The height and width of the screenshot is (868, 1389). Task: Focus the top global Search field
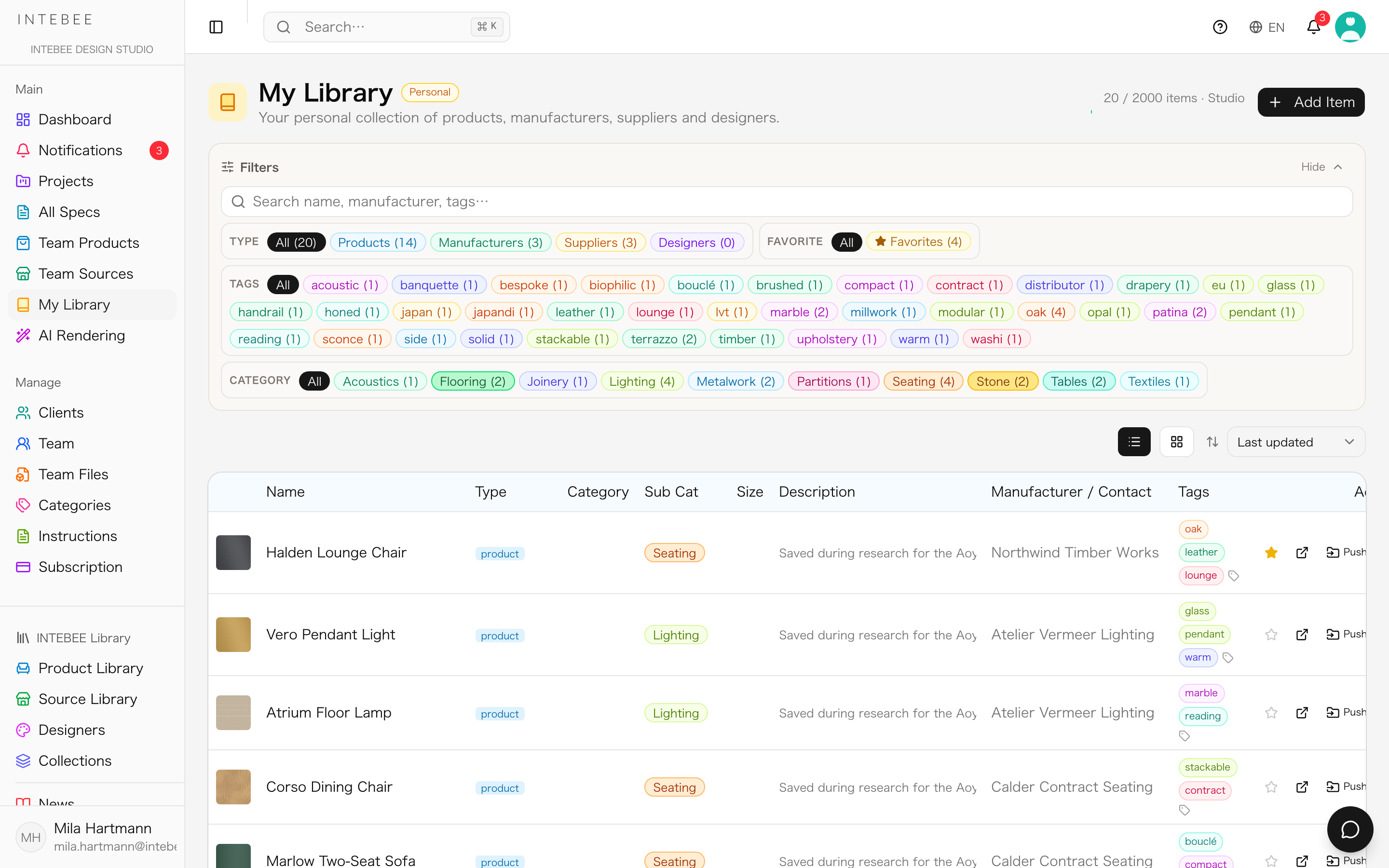tap(386, 27)
